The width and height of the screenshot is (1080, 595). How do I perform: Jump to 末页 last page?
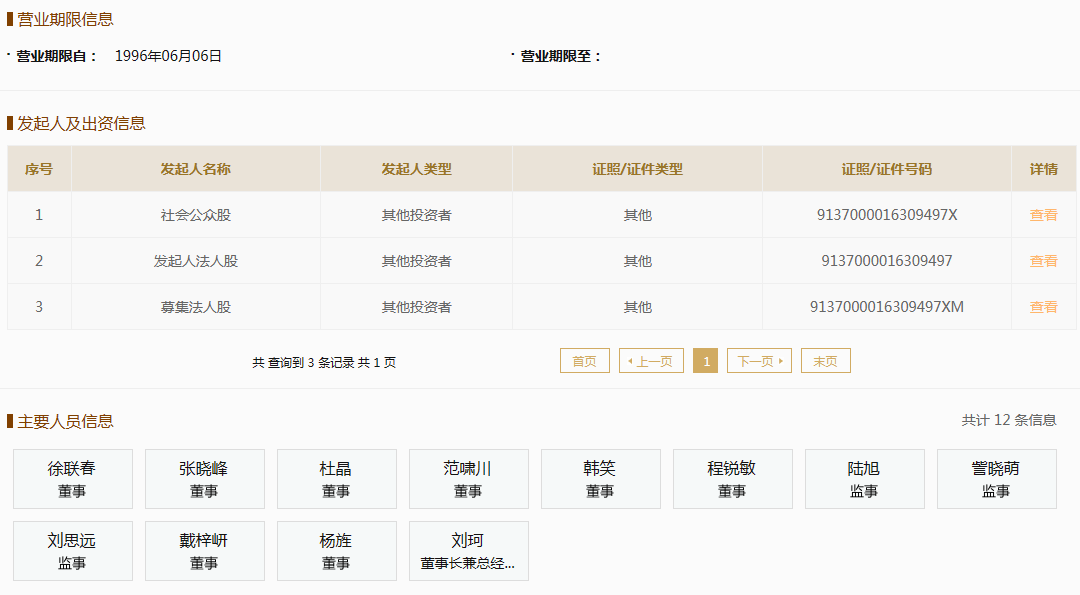[x=825, y=361]
